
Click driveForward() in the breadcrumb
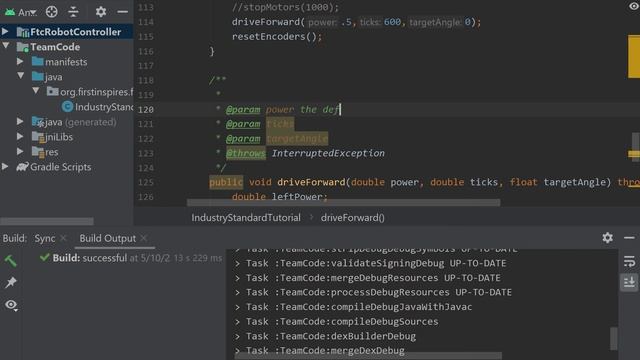353,218
